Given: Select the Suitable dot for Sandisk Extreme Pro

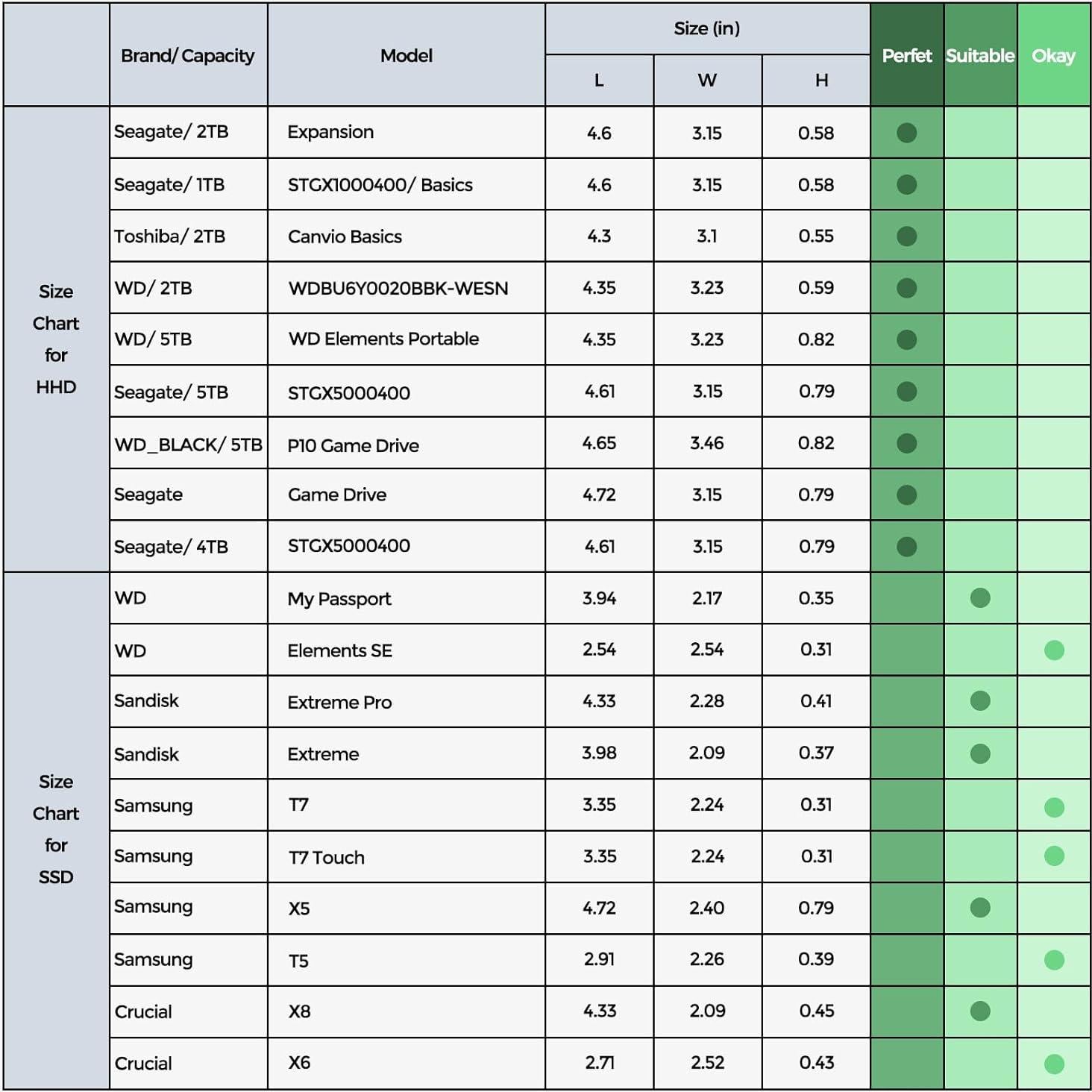Looking at the screenshot, I should click(980, 701).
